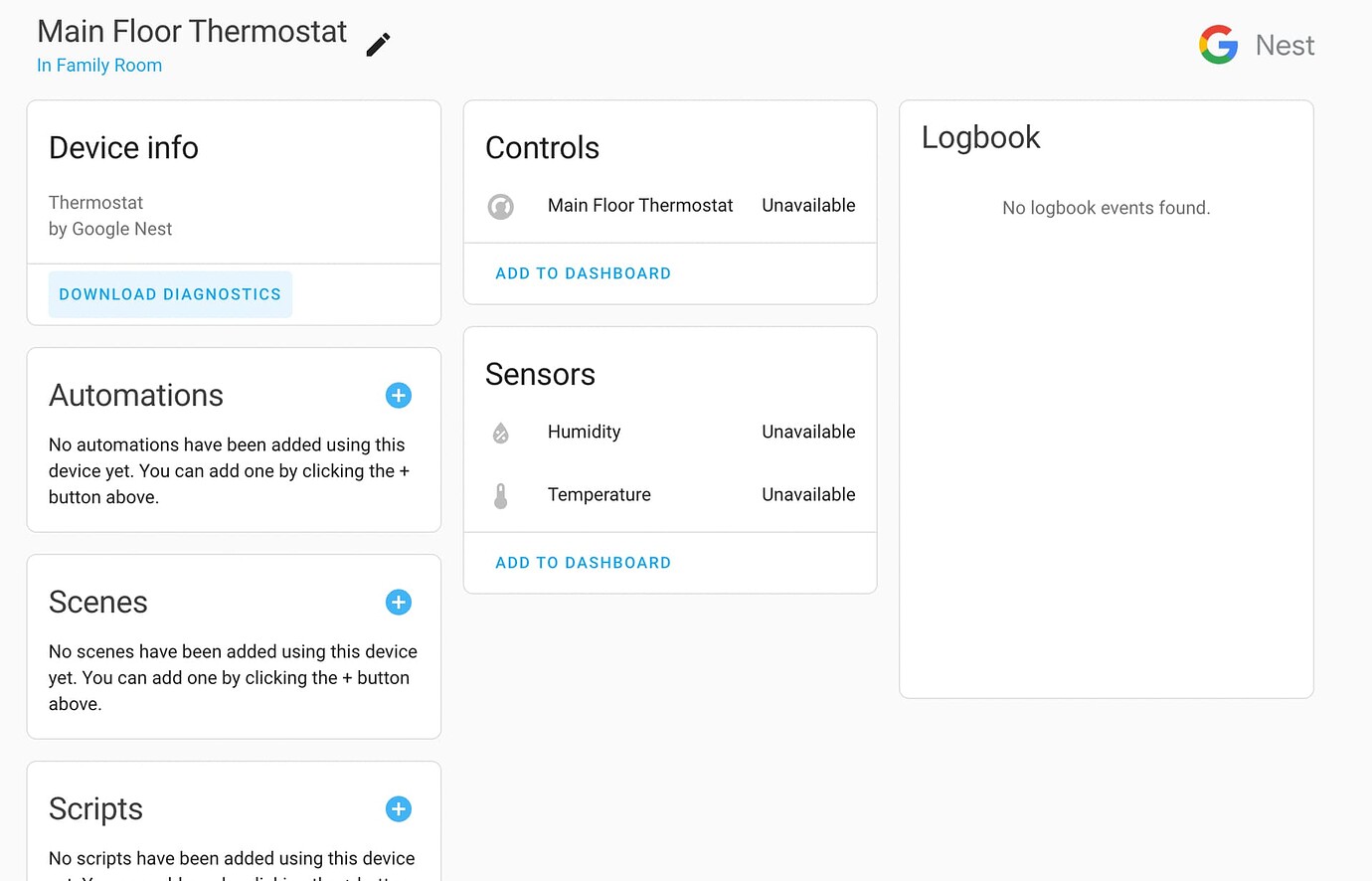Open the Humidity sensor entity row
Image resolution: width=1372 pixels, height=881 pixels.
[584, 433]
